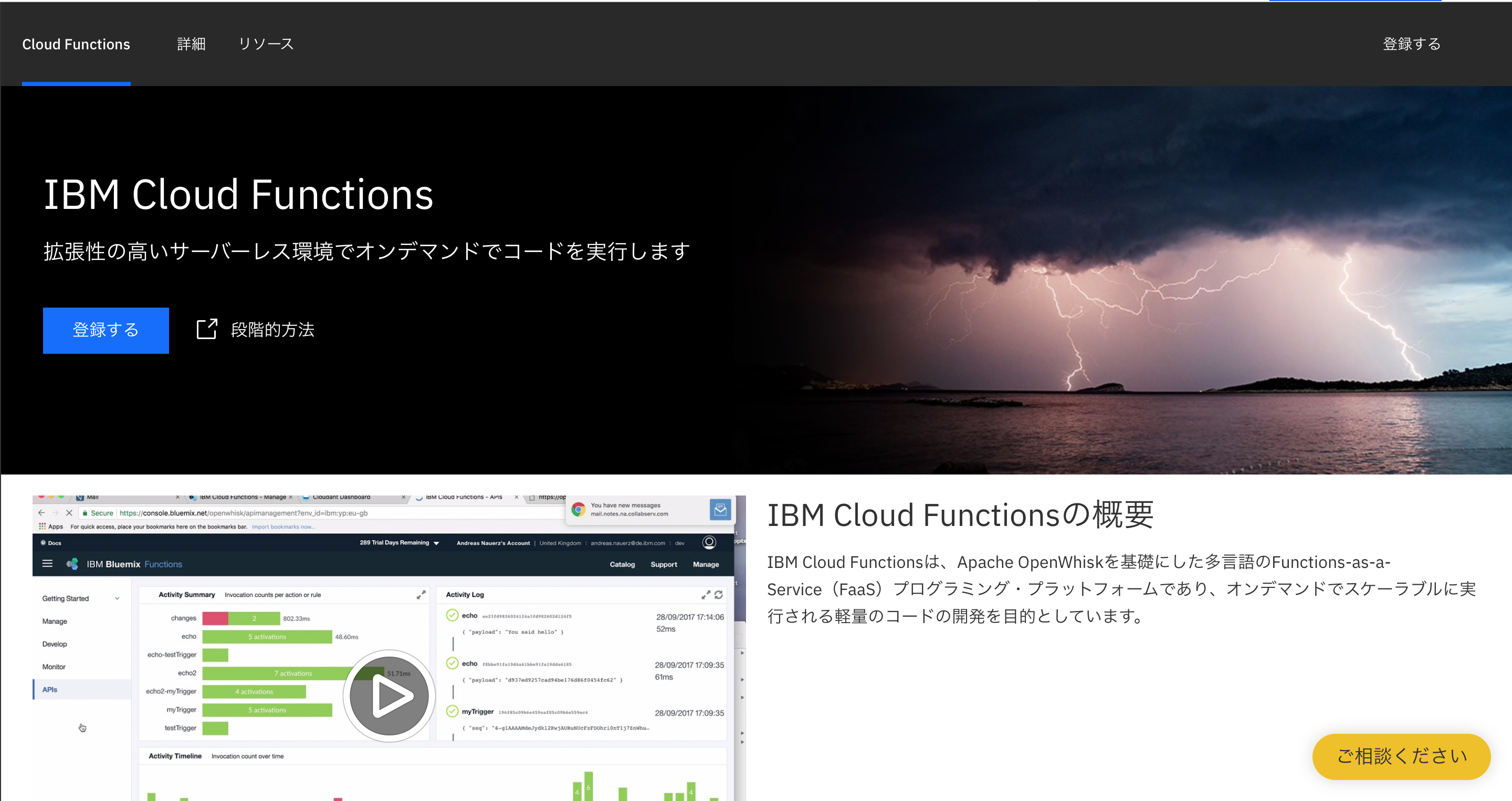Open Andreas Nauerz's Account dropdown
1512x801 pixels.
(492, 543)
